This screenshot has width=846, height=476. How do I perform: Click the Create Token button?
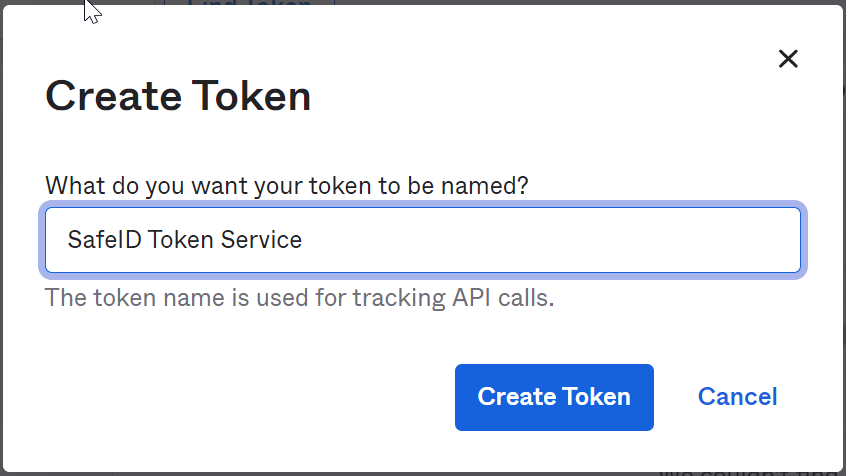[x=554, y=397]
